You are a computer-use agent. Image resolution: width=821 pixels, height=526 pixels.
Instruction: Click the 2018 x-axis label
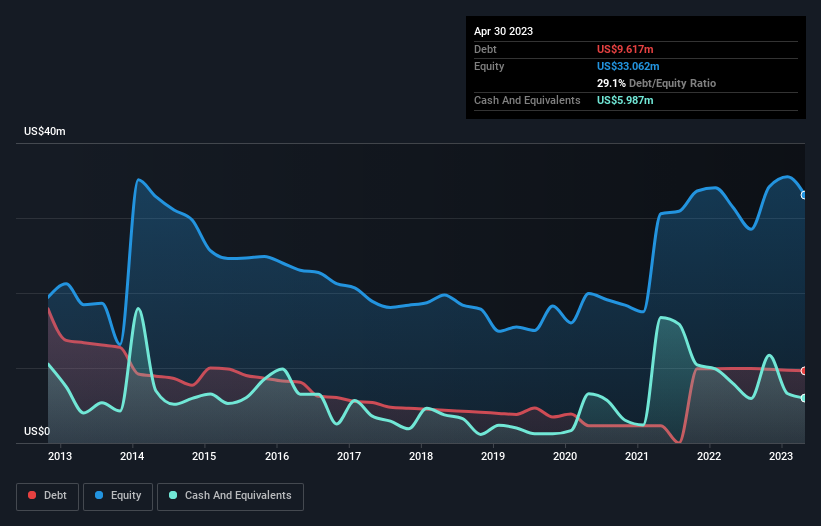tap(421, 456)
